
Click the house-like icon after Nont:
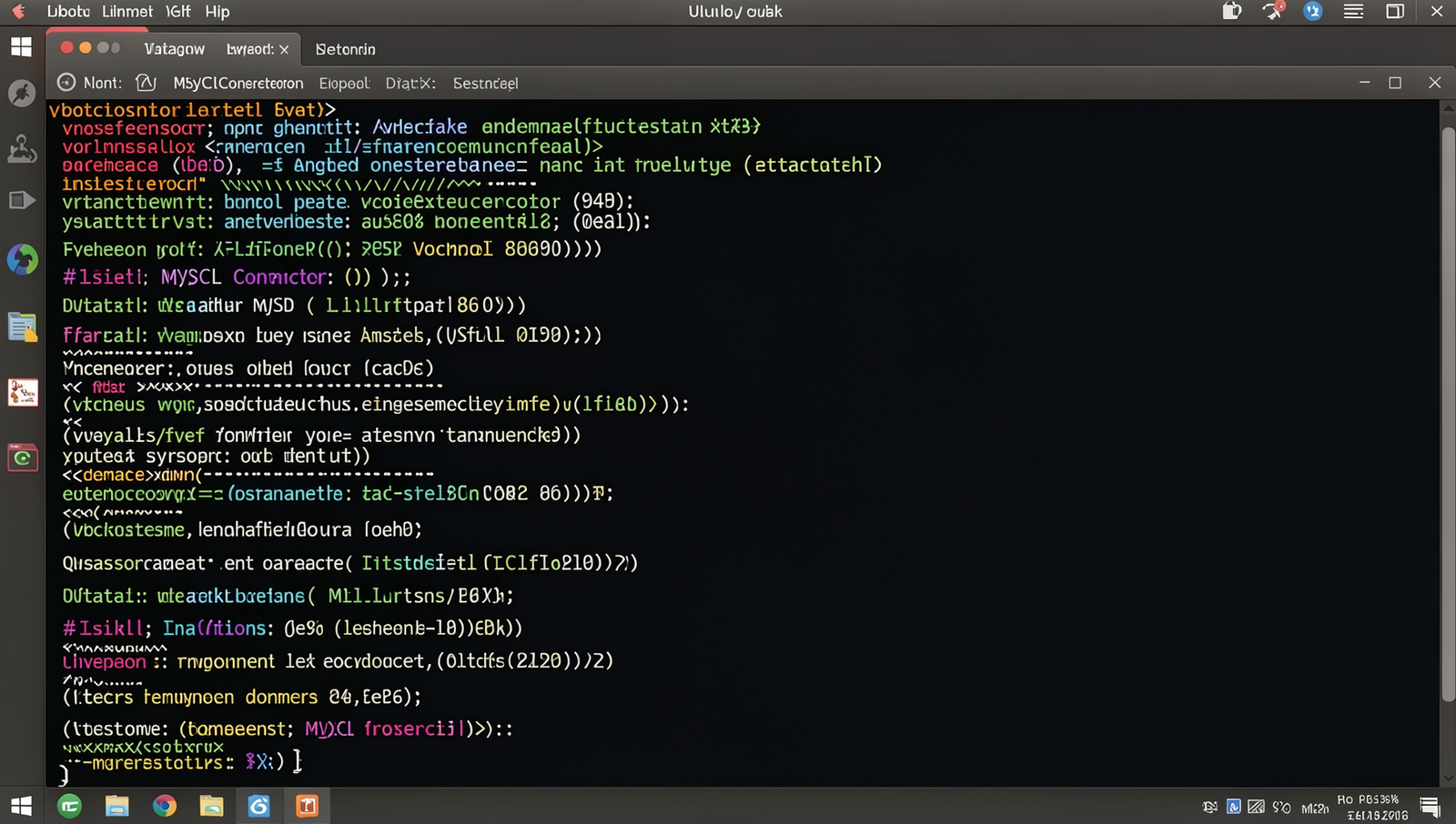[x=146, y=83]
